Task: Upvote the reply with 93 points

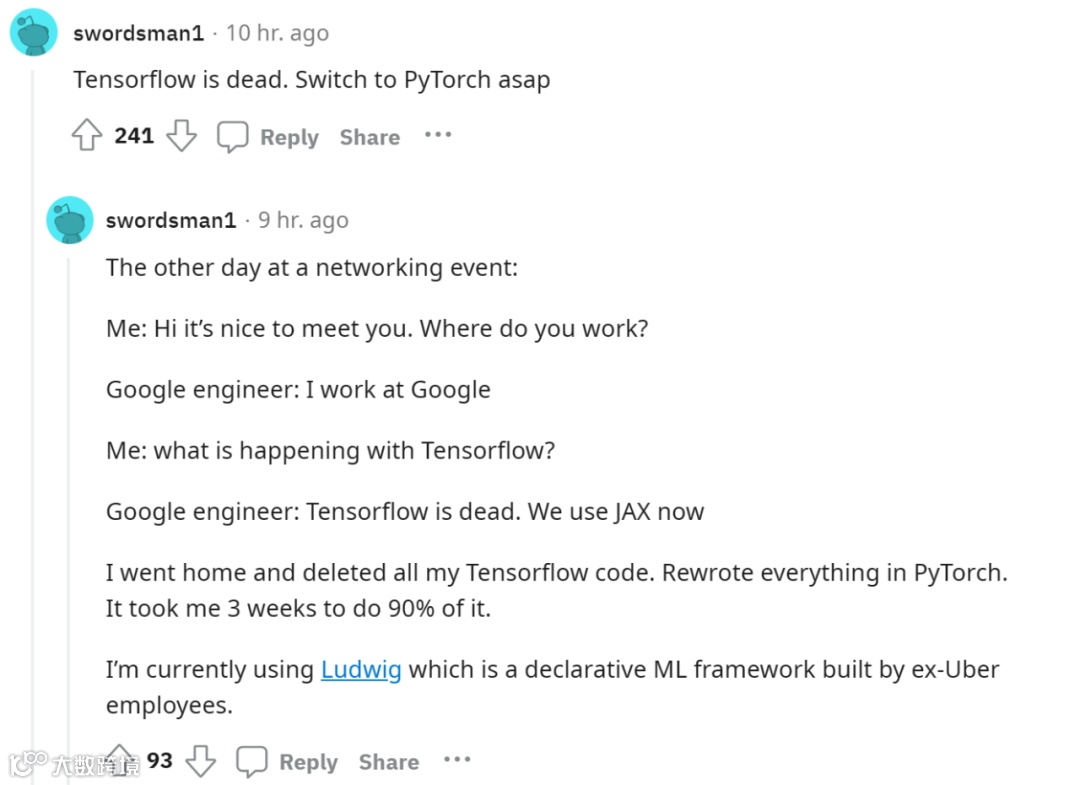Action: pyautogui.click(x=122, y=761)
